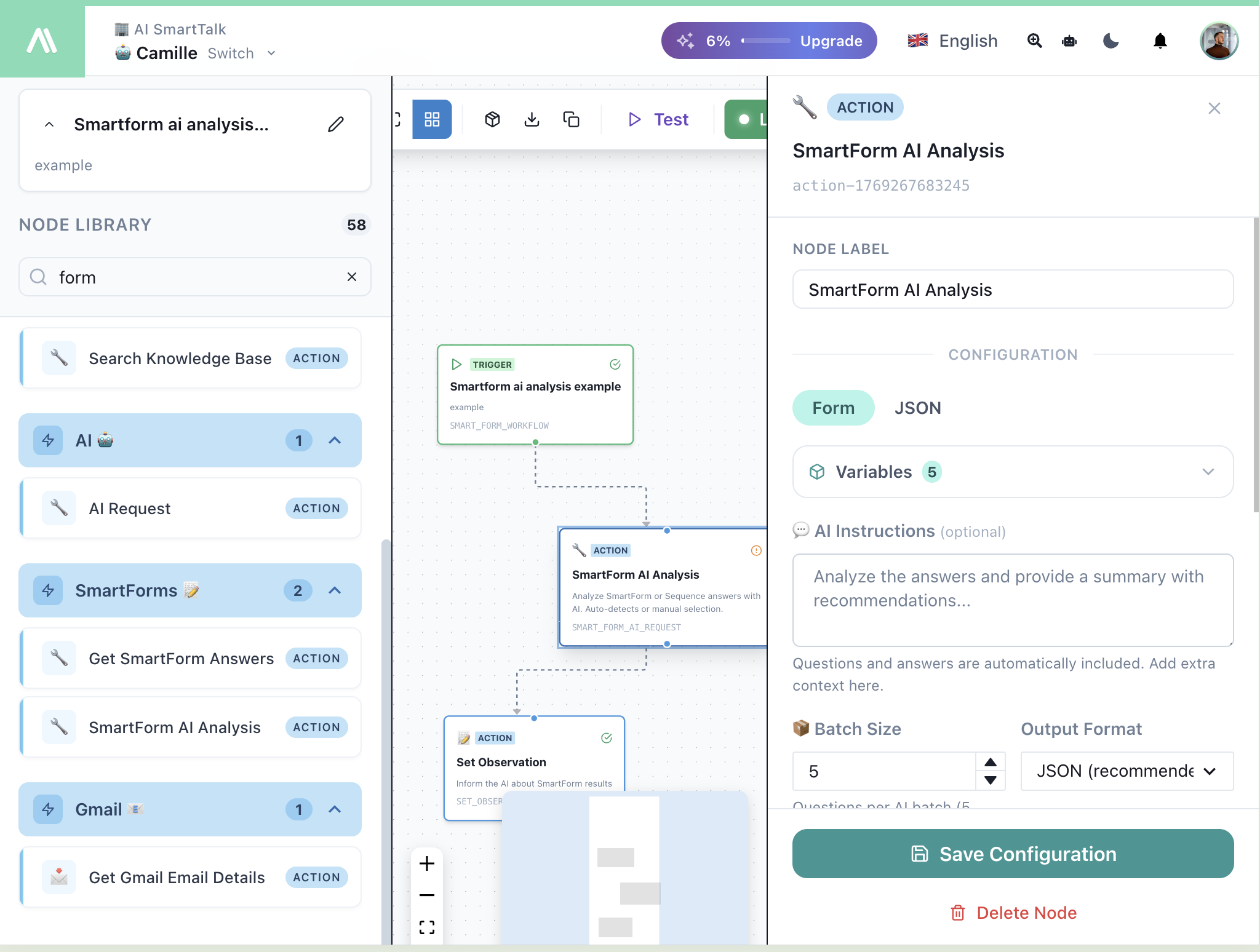The image size is (1260, 952).
Task: Select the Form configuration tab
Action: tap(833, 408)
